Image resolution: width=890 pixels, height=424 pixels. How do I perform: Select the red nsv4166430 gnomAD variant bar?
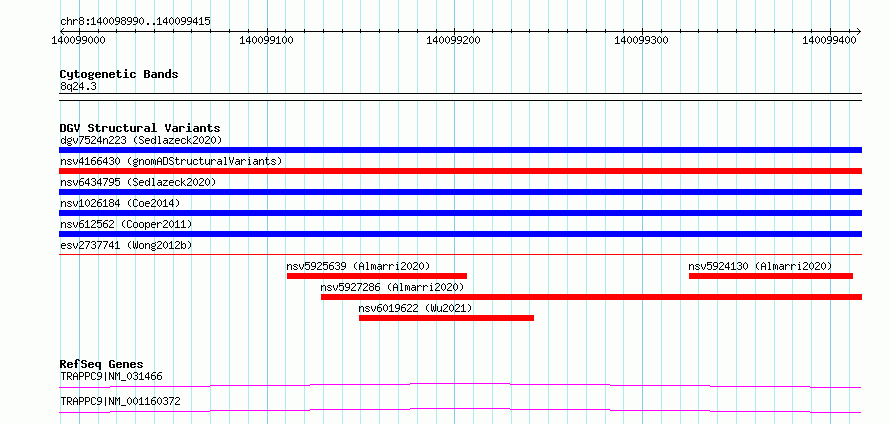click(460, 171)
